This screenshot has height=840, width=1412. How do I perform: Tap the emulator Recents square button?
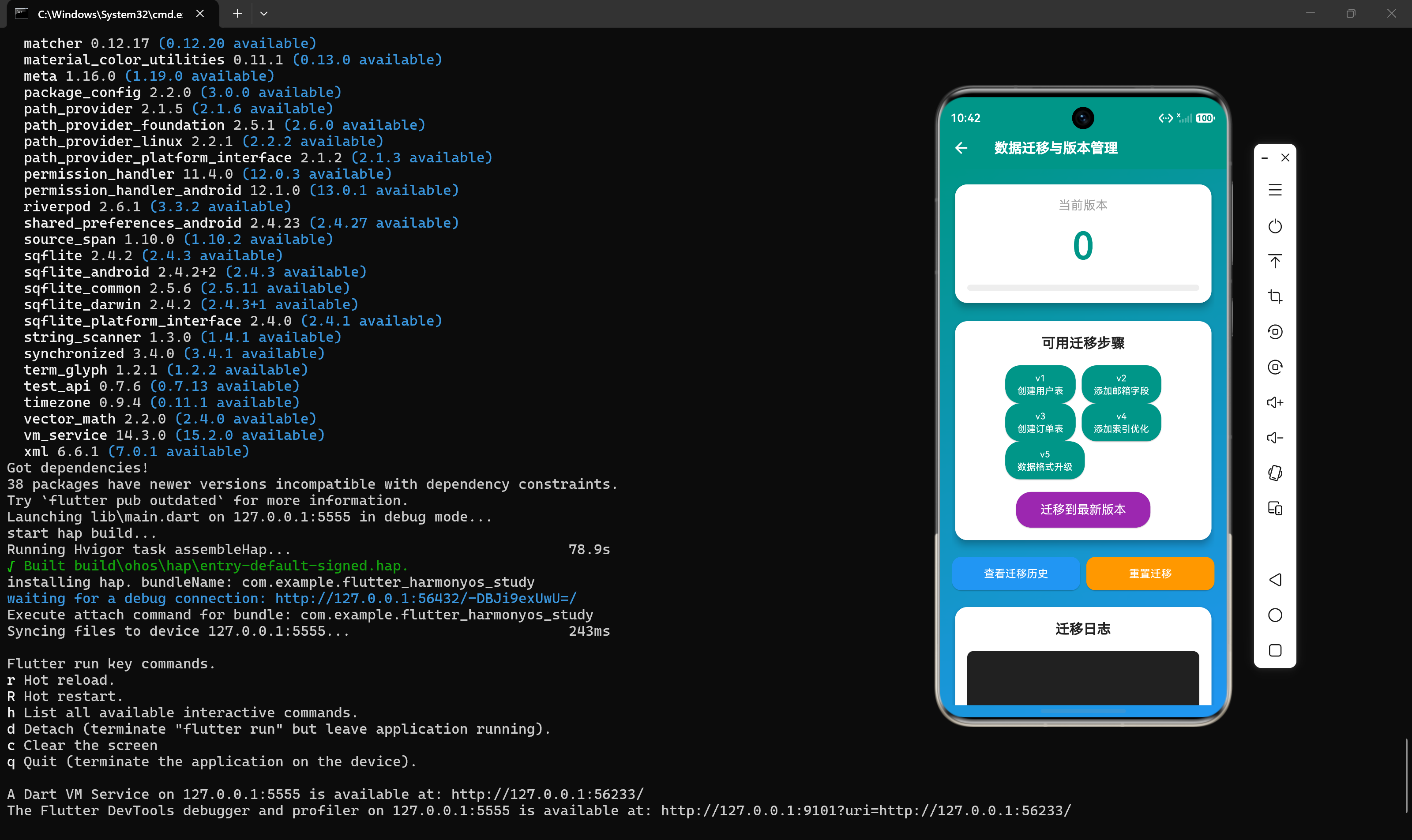pos(1275,650)
